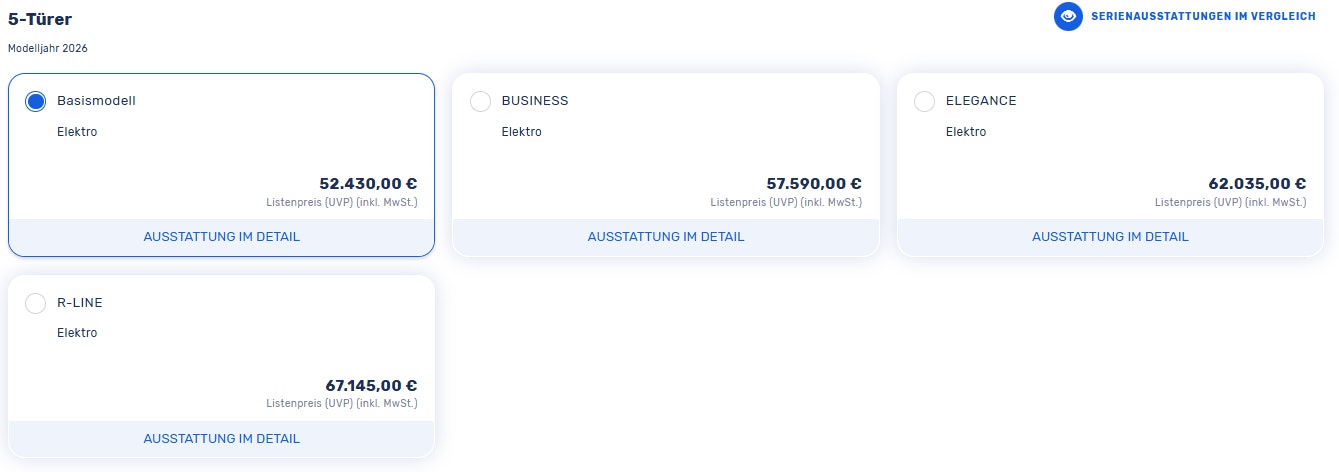Click the Modelljahr 2026 label
The image size is (1339, 472).
(54, 48)
